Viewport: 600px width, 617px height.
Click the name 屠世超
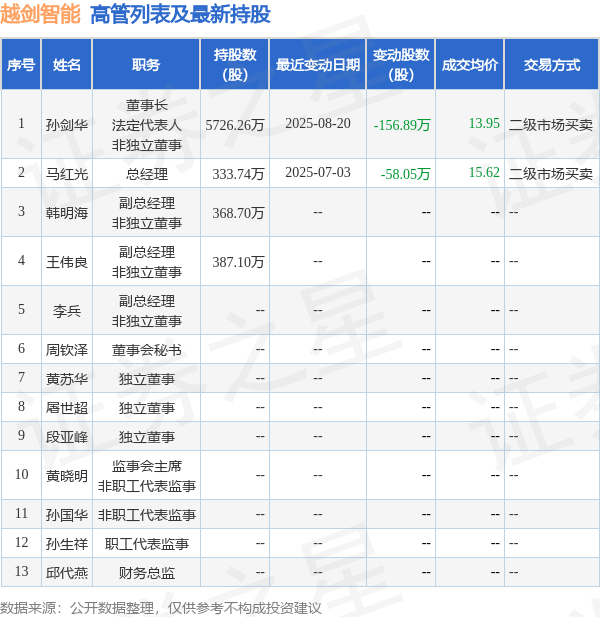coord(66,408)
